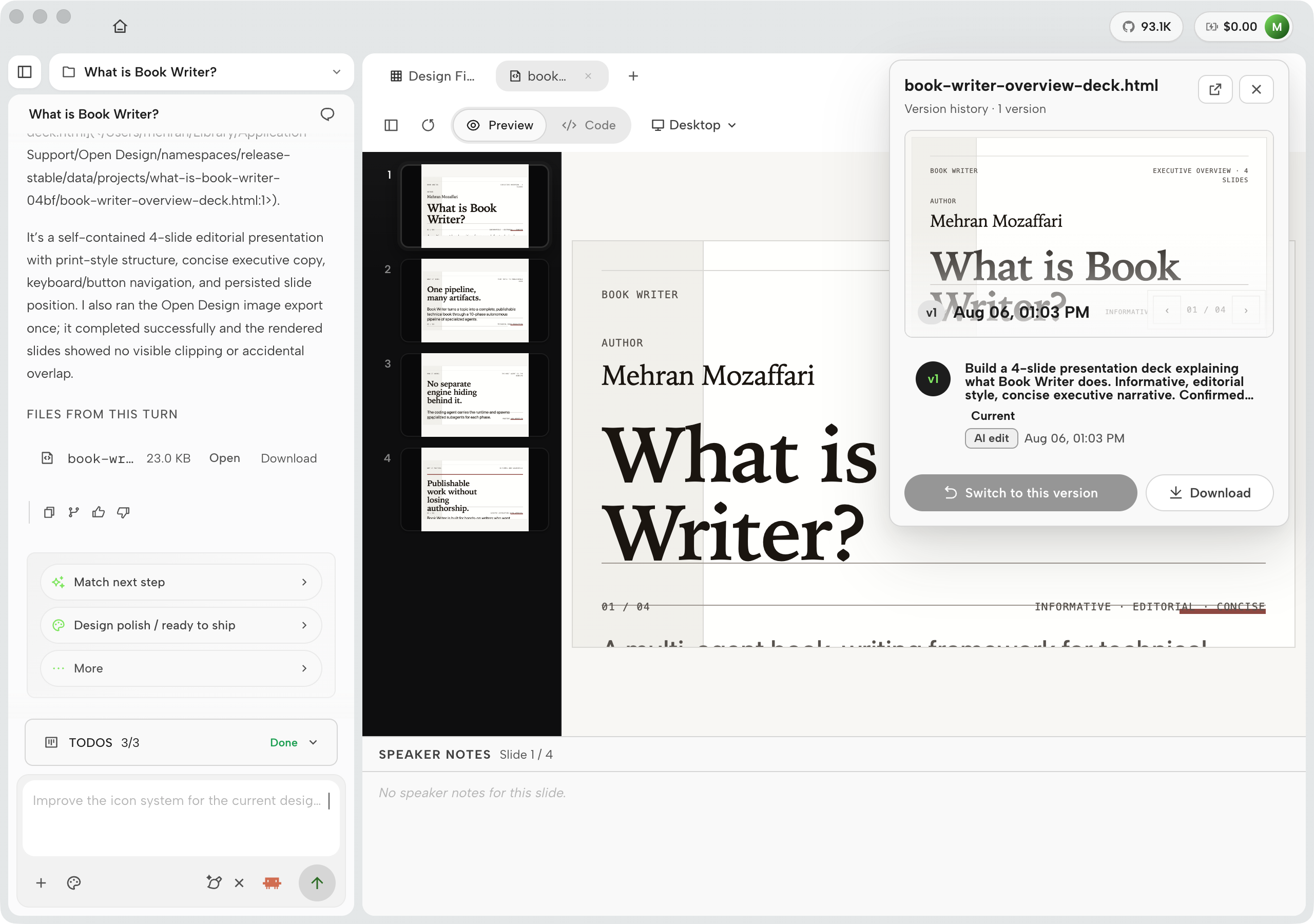Expand the More suggestions row
The width and height of the screenshot is (1314, 924).
181,668
